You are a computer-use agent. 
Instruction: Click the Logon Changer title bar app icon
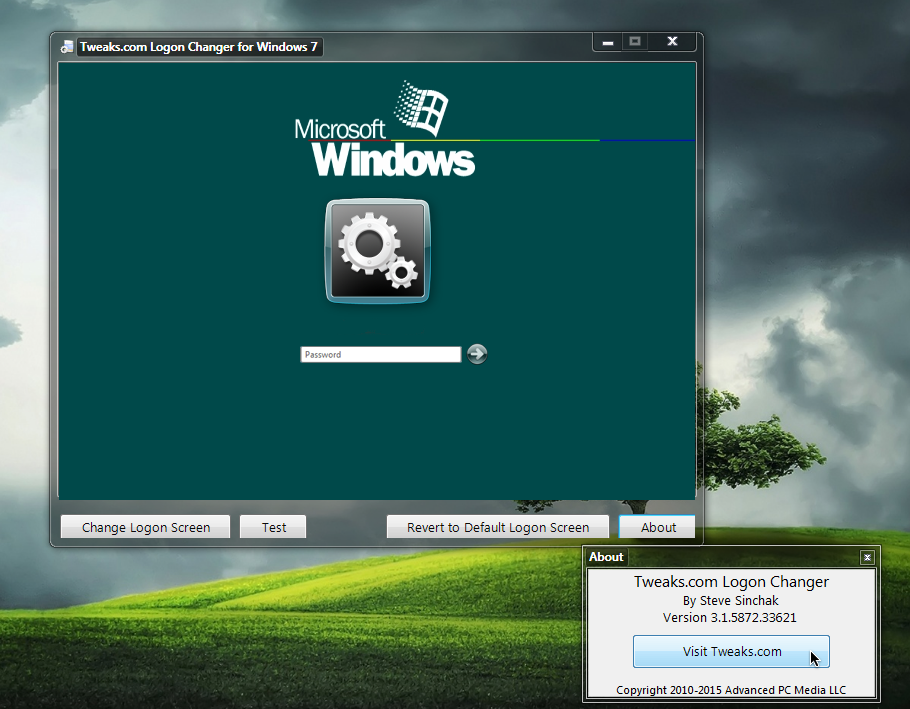point(67,47)
